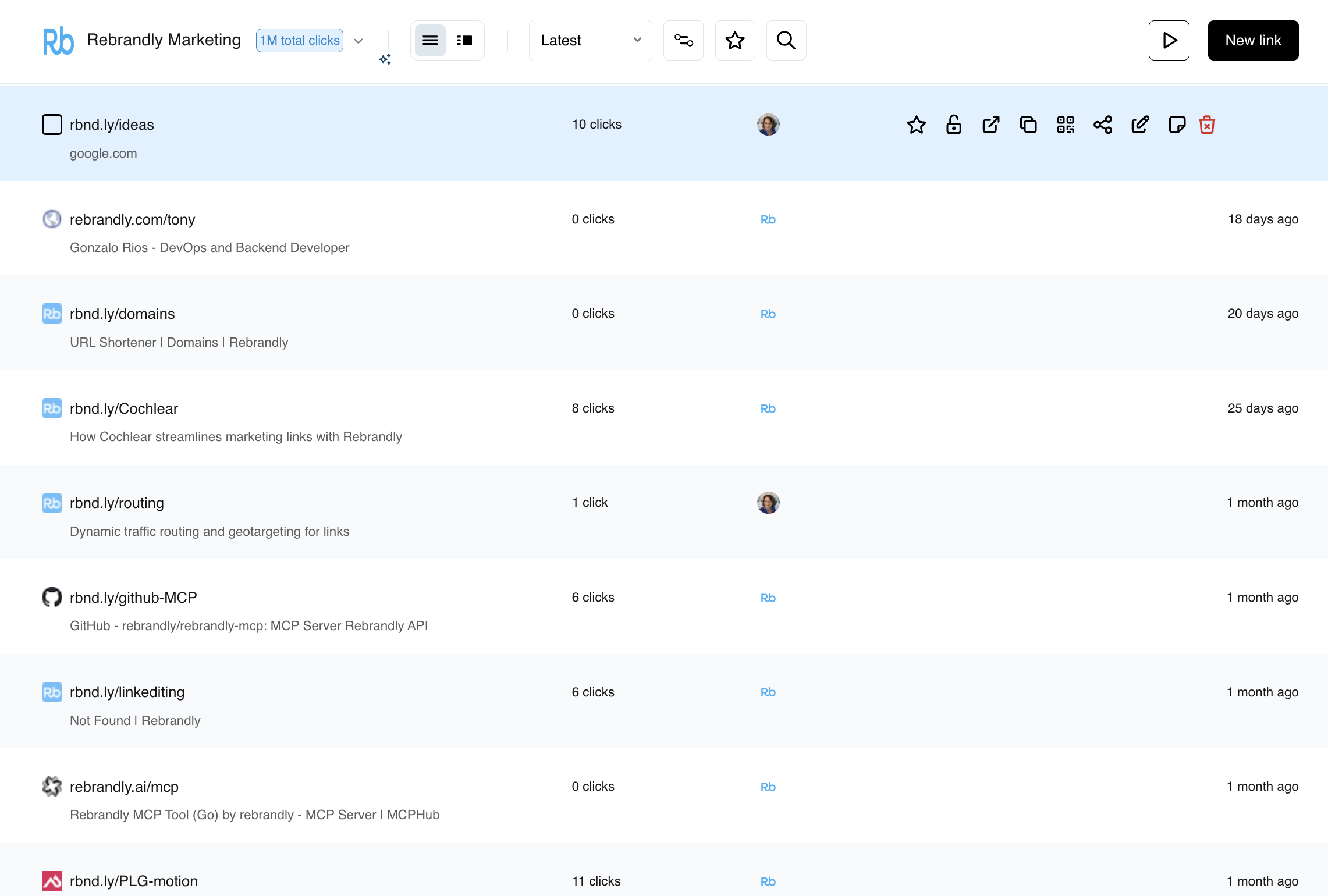The height and width of the screenshot is (896, 1328).
Task: Favorite the rbnd.ly/ideas link
Action: tap(917, 125)
